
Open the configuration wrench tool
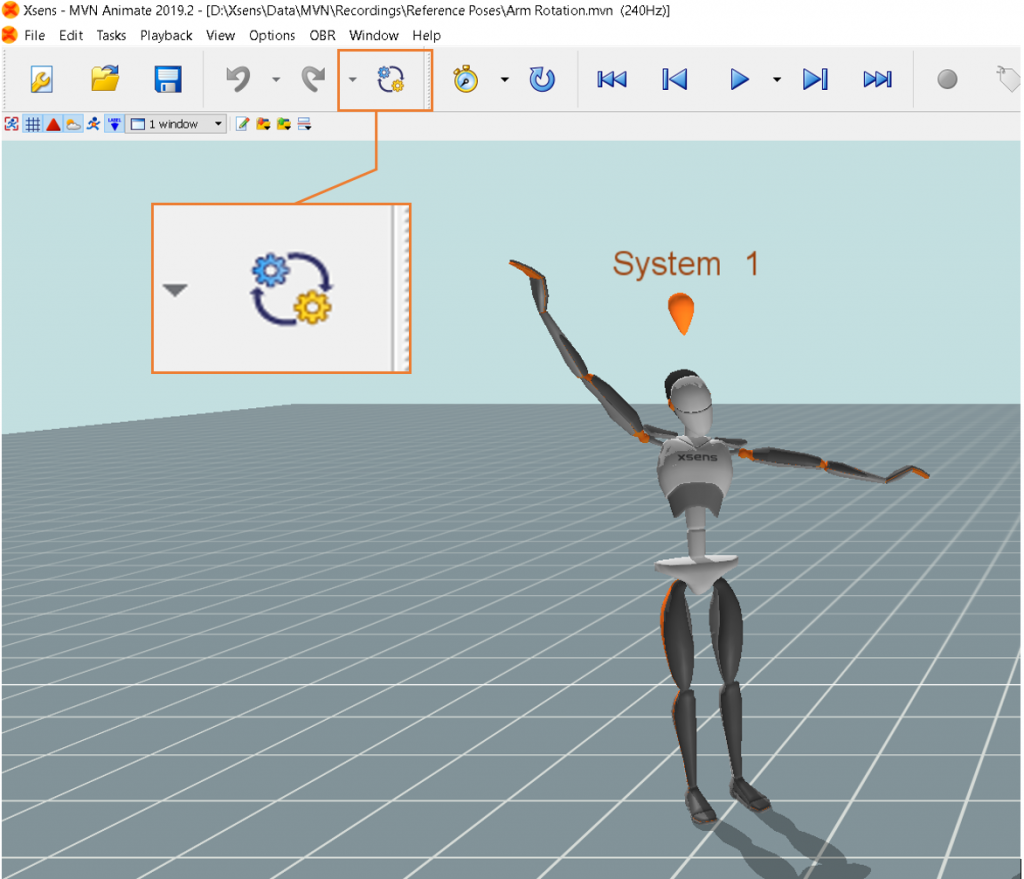coord(41,80)
